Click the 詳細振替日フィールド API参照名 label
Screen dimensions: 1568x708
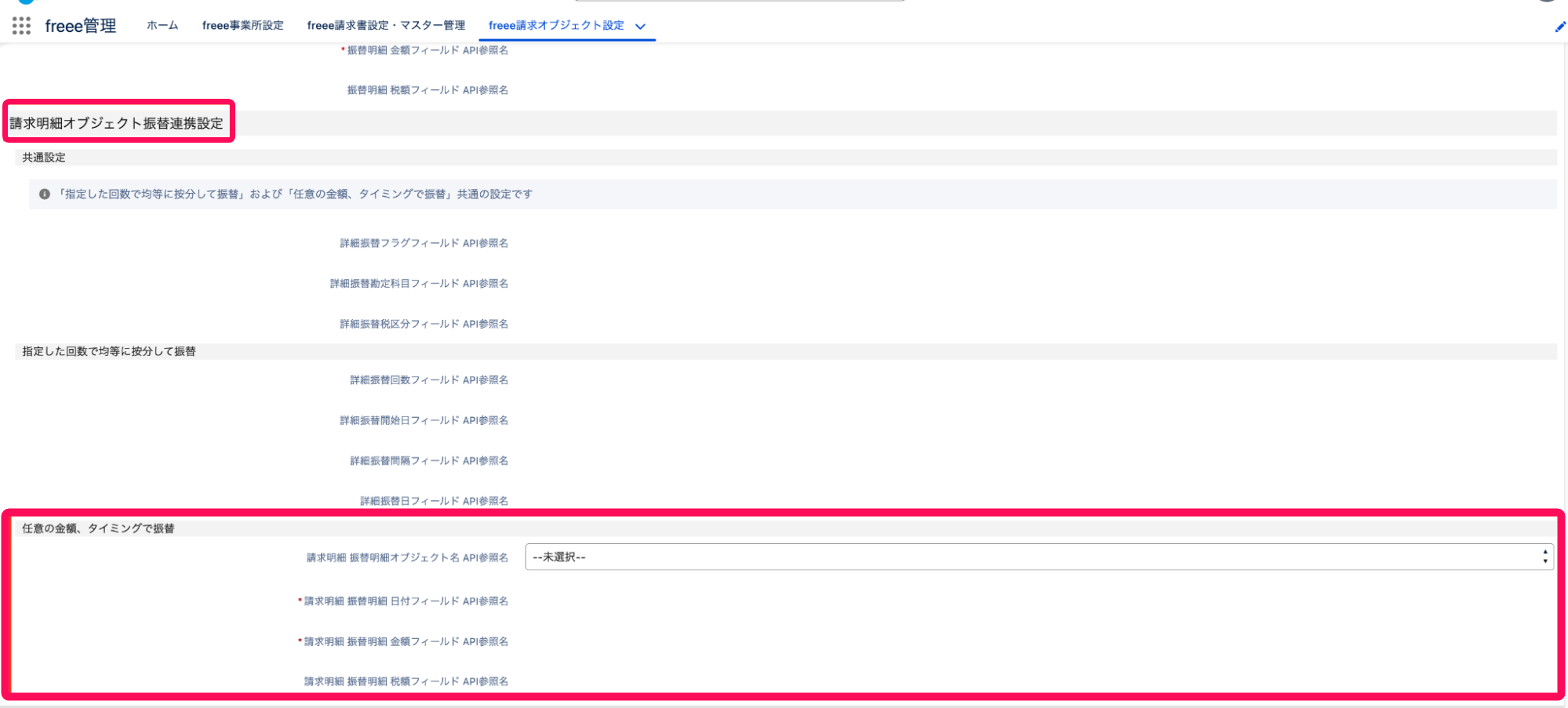[x=434, y=500]
